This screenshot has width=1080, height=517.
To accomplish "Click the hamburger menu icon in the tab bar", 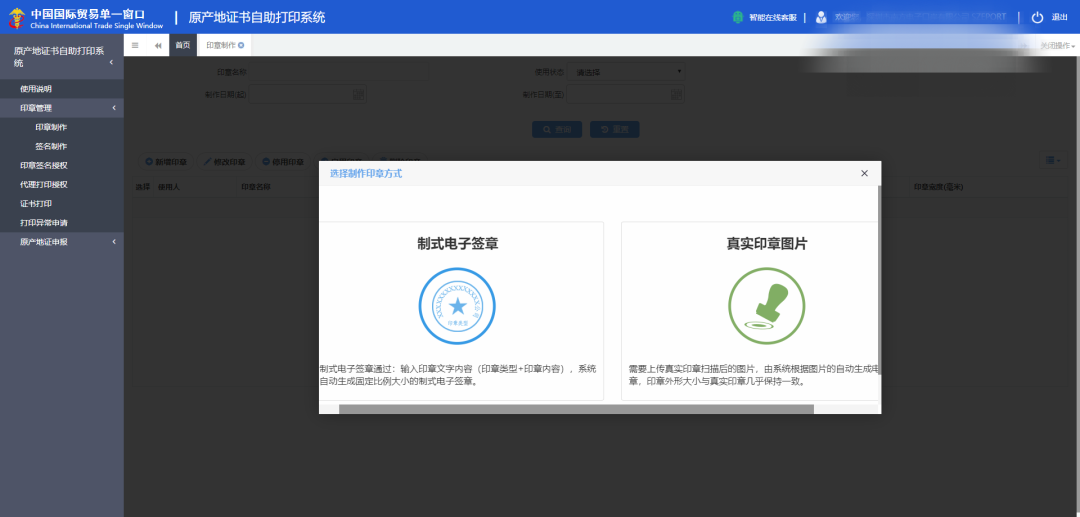I will (x=135, y=45).
